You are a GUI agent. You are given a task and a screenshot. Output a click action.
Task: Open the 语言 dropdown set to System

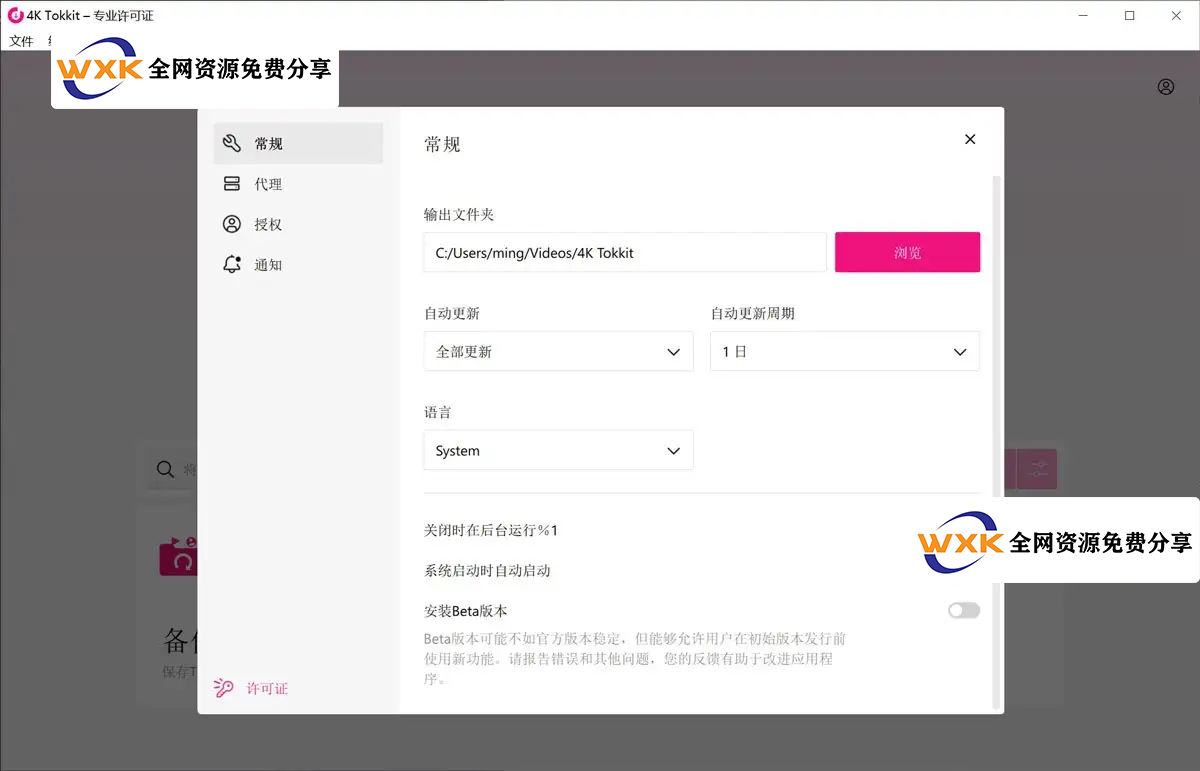pos(558,451)
